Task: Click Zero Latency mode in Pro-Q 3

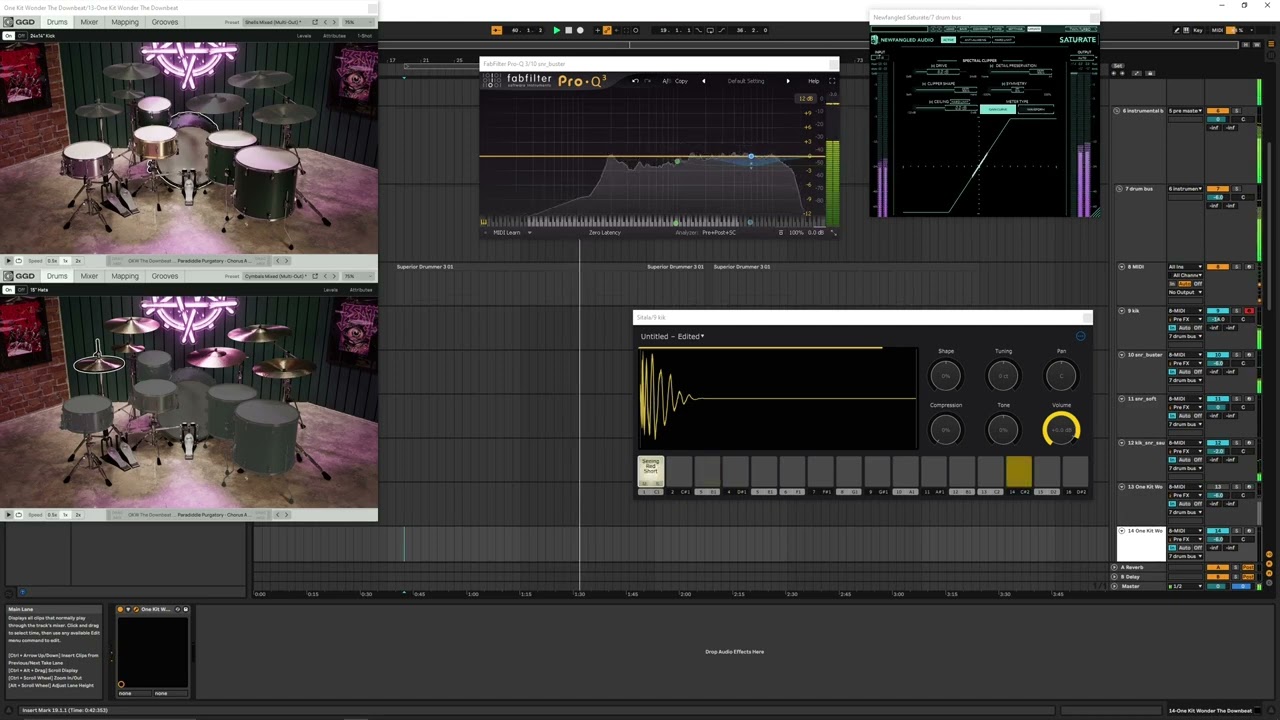Action: 605,233
